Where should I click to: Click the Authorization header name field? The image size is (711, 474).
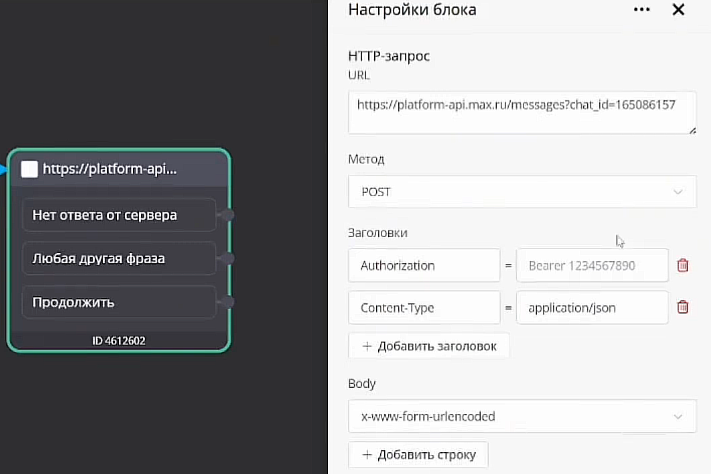coord(424,265)
